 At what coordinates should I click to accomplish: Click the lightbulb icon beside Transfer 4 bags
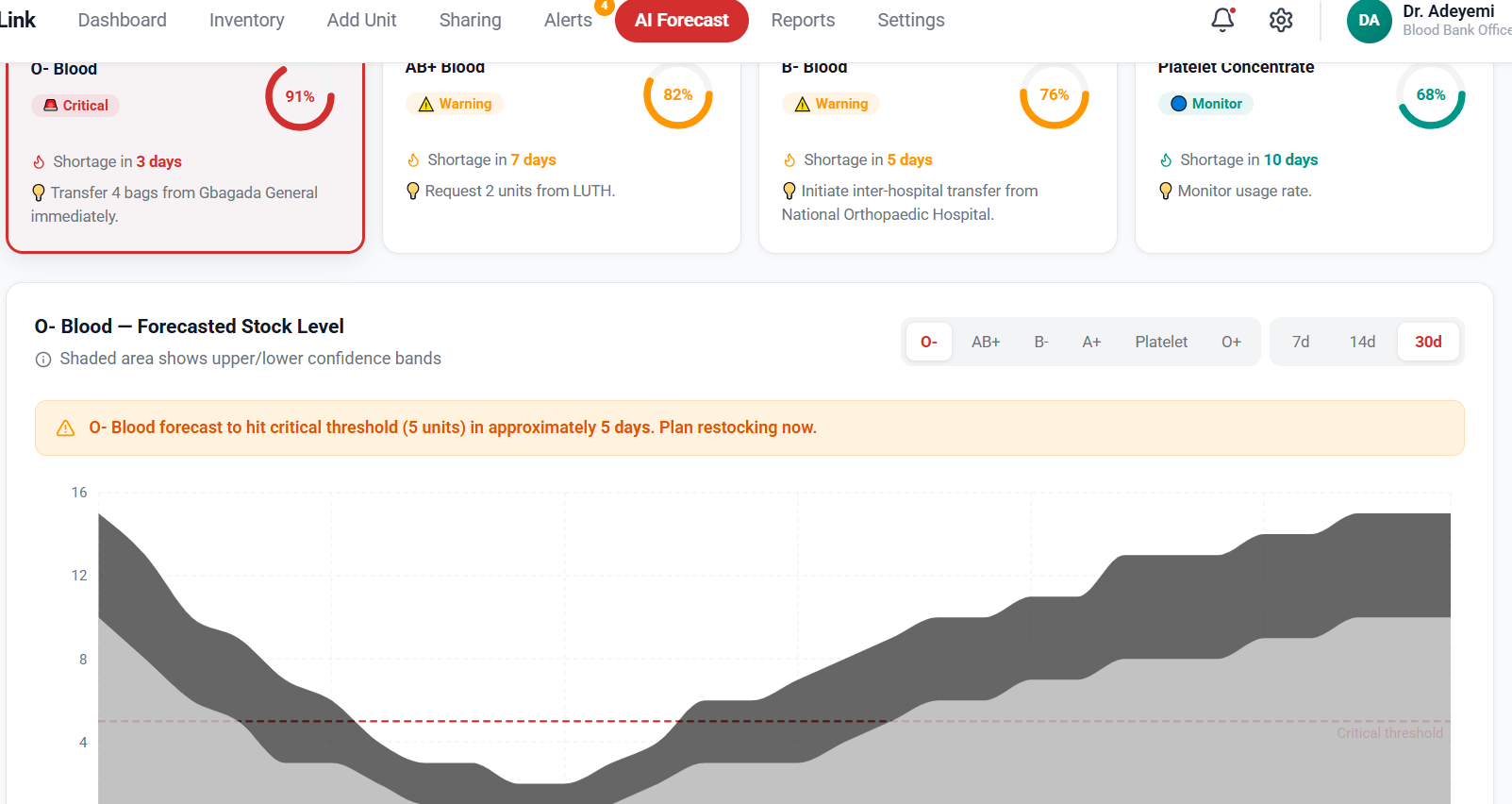coord(39,193)
